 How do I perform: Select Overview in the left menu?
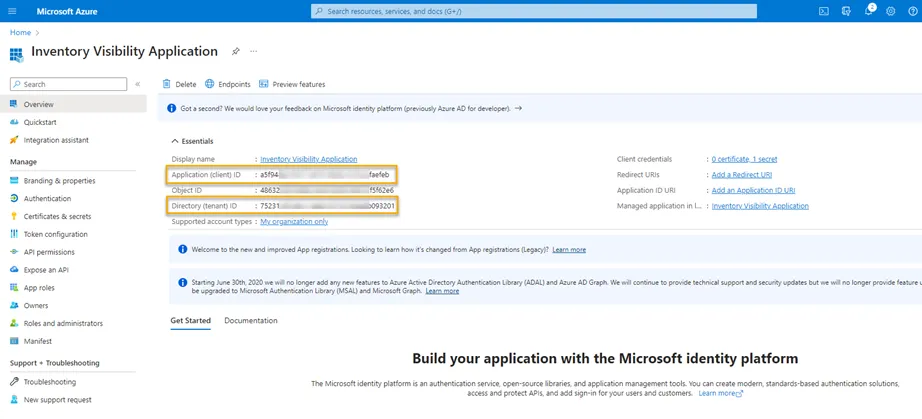point(73,104)
